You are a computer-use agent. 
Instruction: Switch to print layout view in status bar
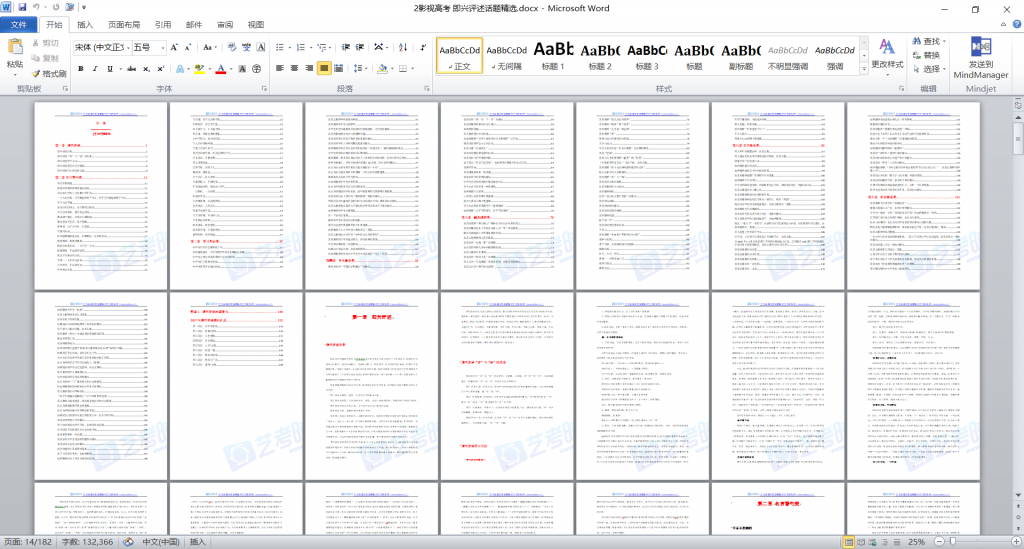pyautogui.click(x=848, y=541)
